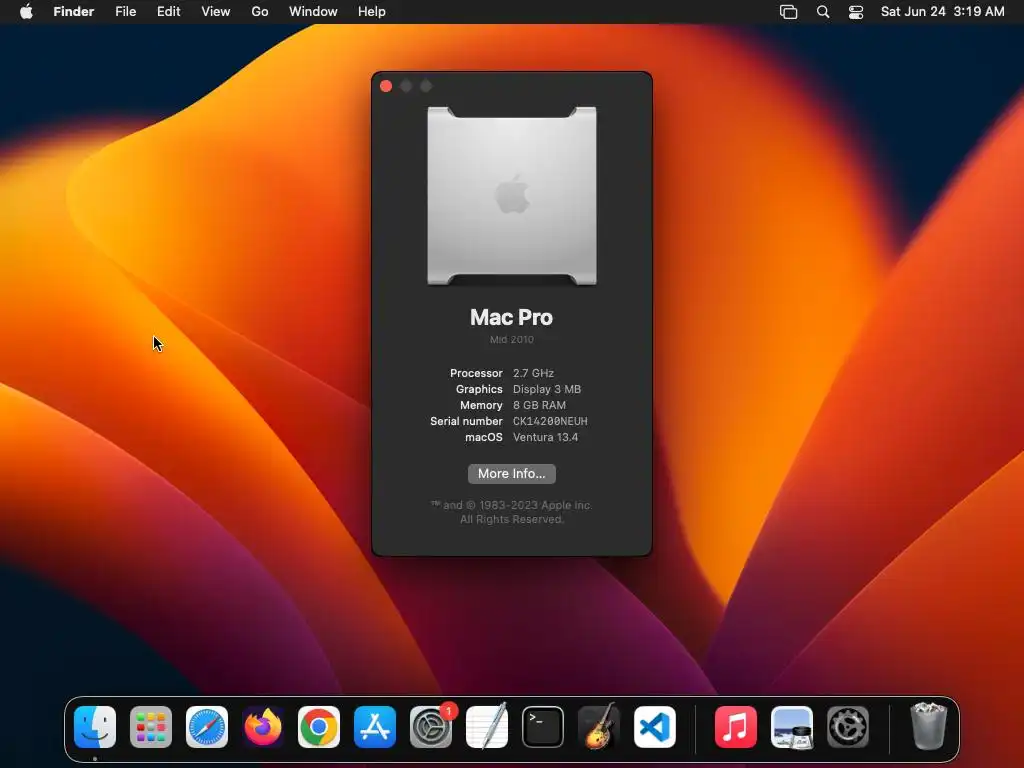Launch Safari from the dock
The image size is (1024, 768).
point(207,727)
